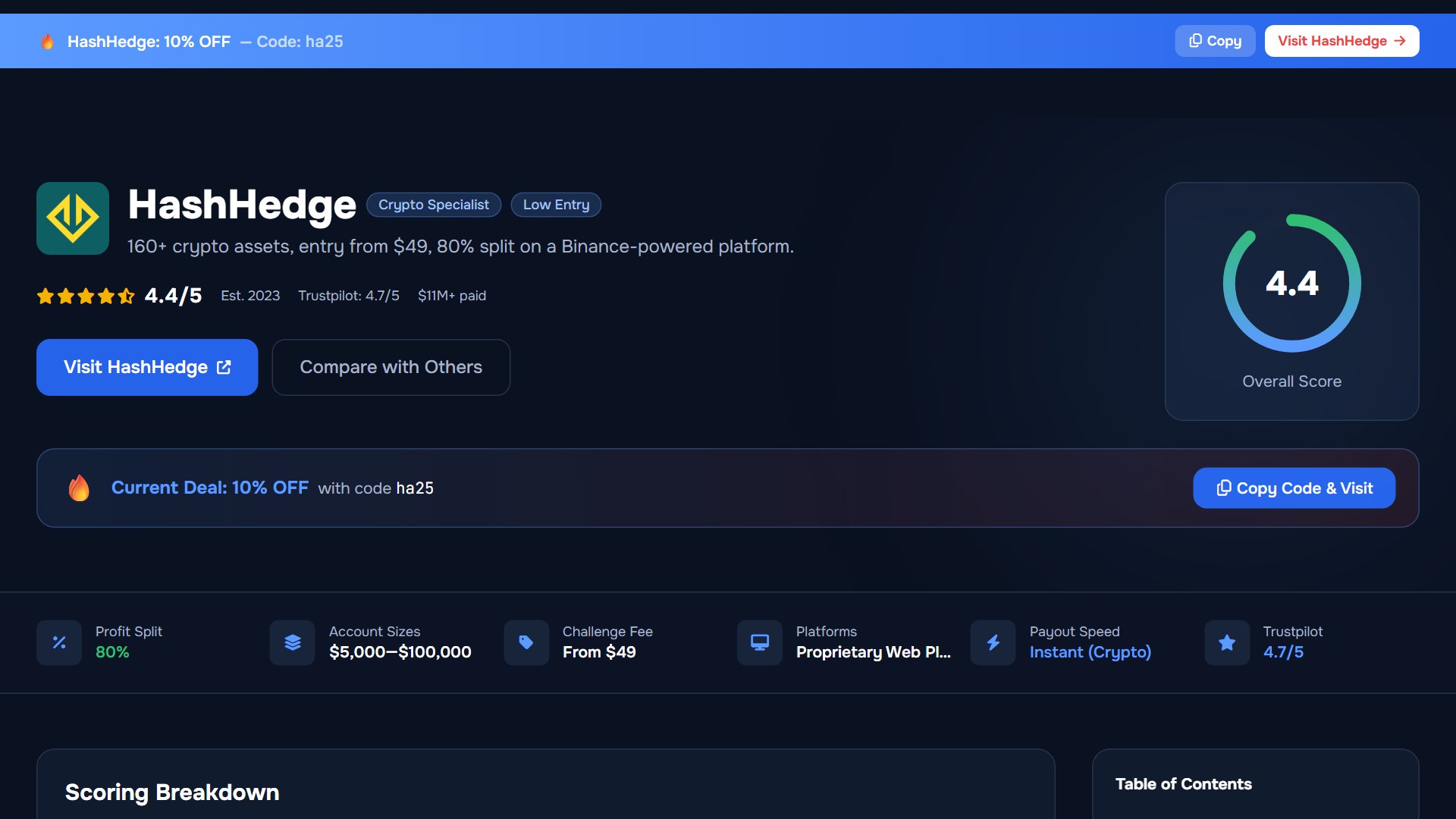Open Compare with Others
Screen dimensions: 1456x819
(391, 367)
